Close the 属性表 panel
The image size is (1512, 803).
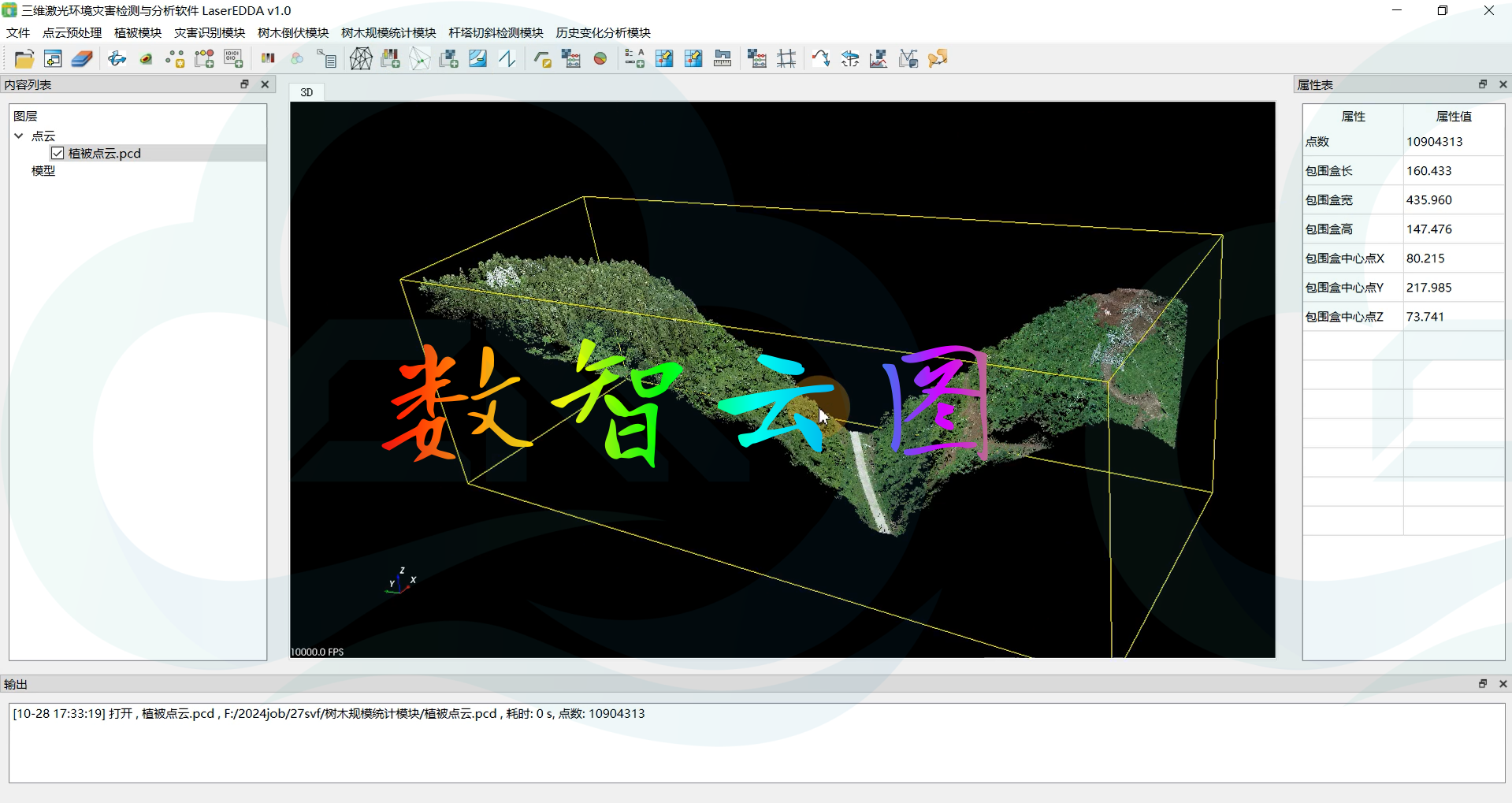click(x=1503, y=84)
